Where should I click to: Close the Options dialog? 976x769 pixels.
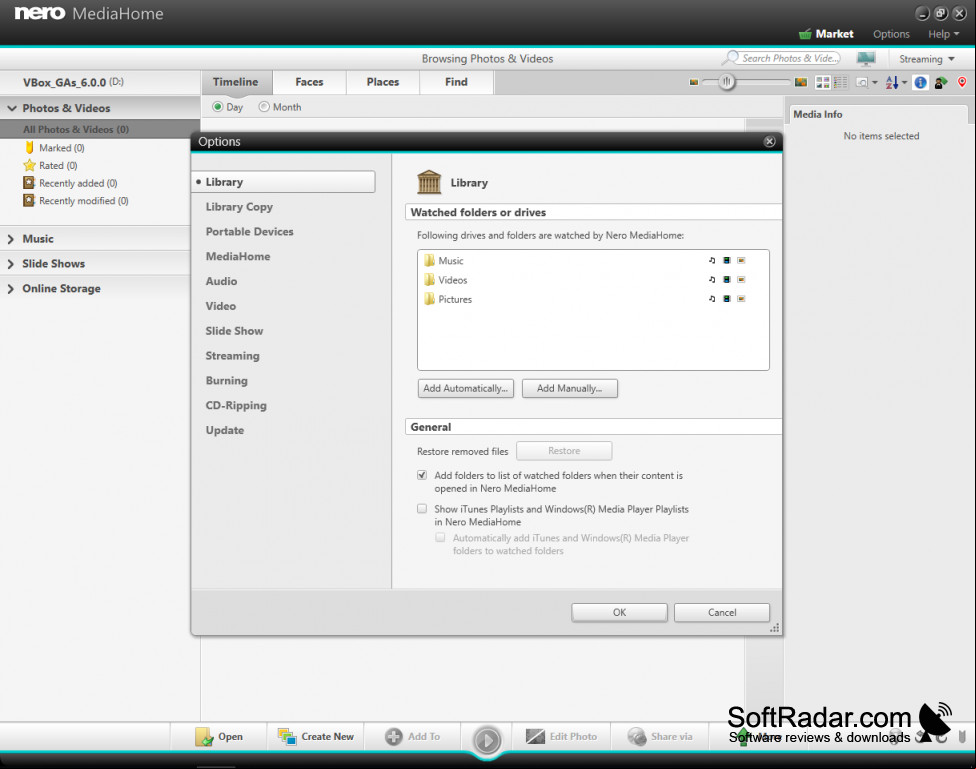coord(769,141)
